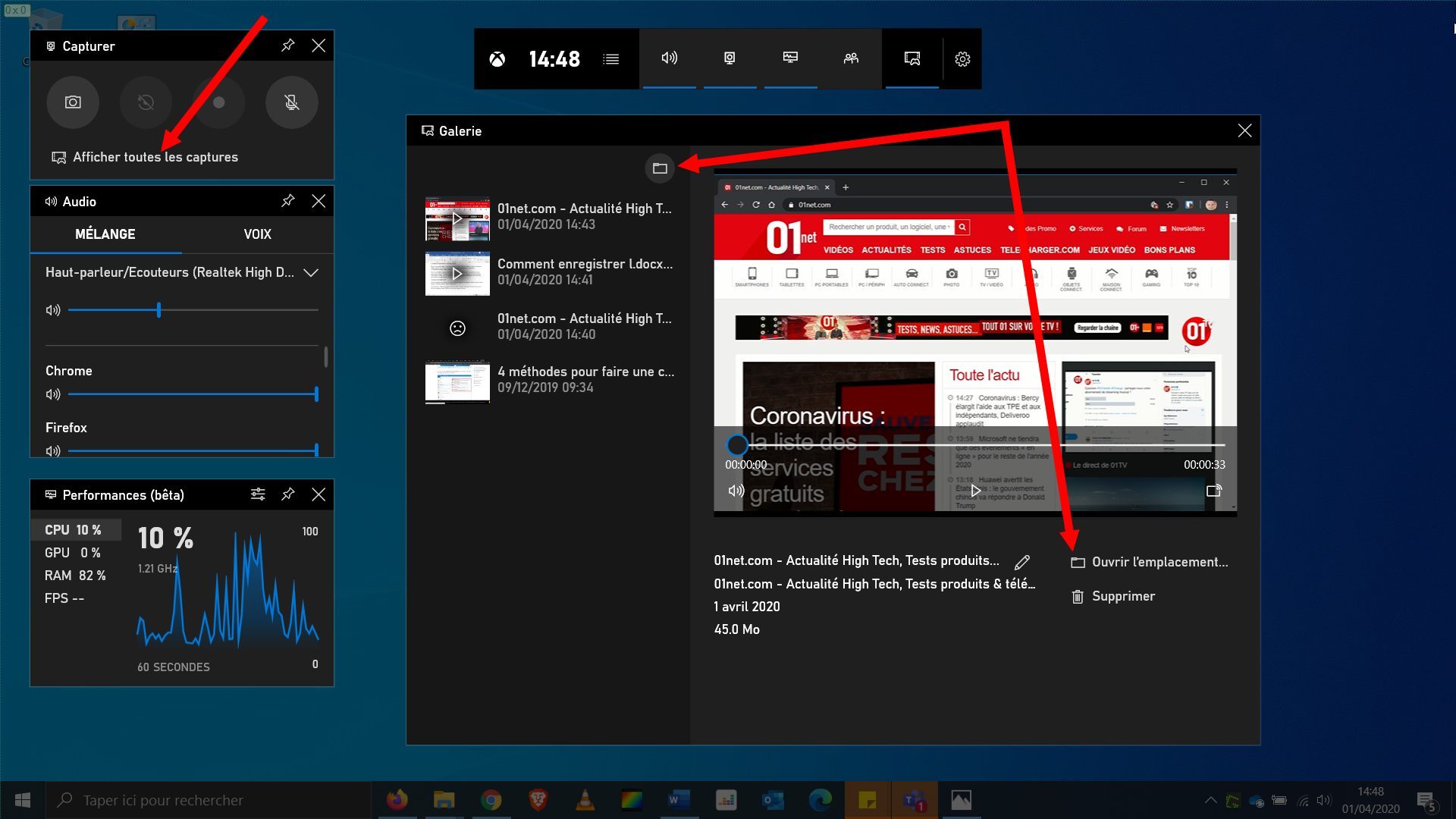Open Edge from the taskbar

coord(820,800)
